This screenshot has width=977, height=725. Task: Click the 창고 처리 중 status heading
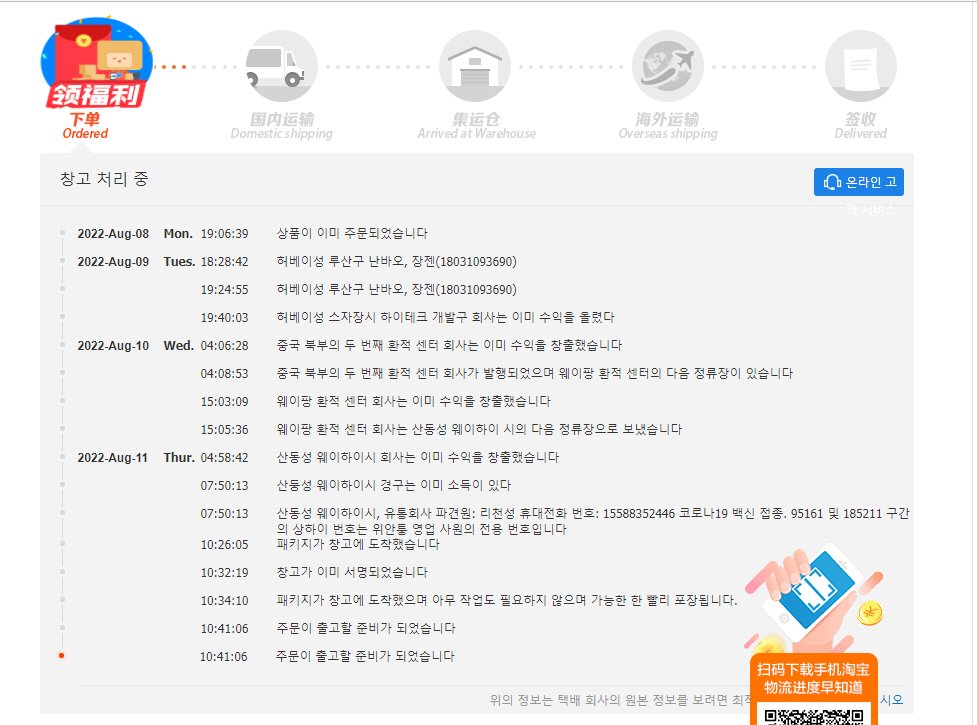(x=105, y=180)
